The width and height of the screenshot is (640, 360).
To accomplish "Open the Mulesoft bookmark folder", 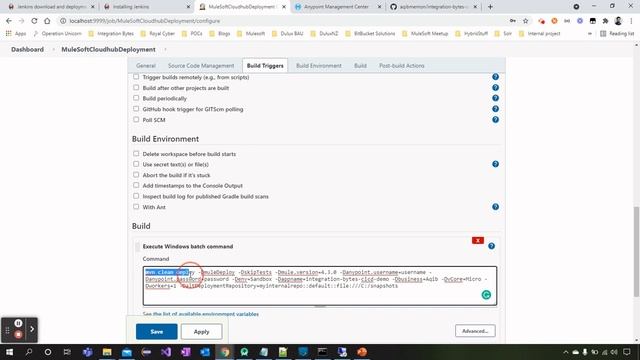I will (x=251, y=33).
